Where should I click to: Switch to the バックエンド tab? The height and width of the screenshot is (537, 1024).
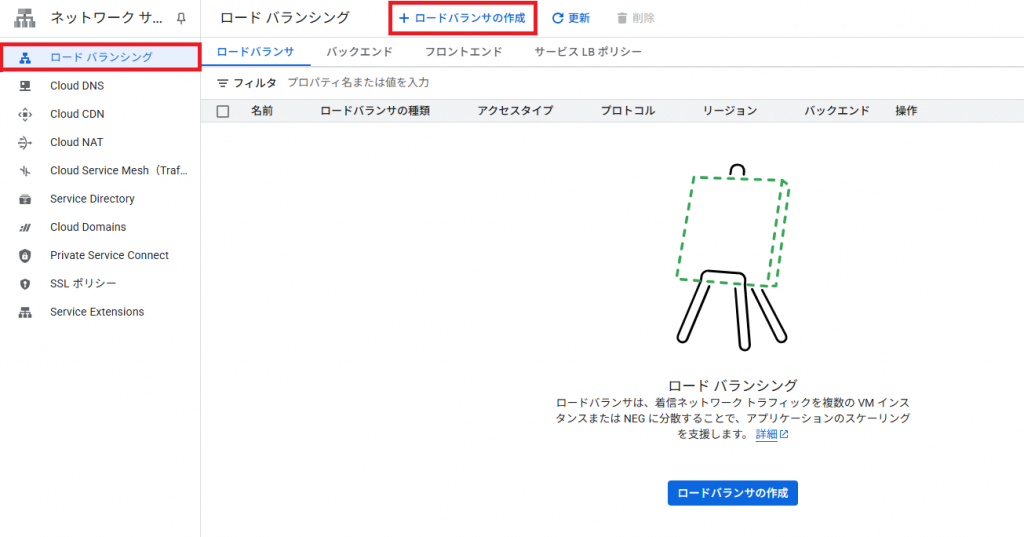point(359,52)
